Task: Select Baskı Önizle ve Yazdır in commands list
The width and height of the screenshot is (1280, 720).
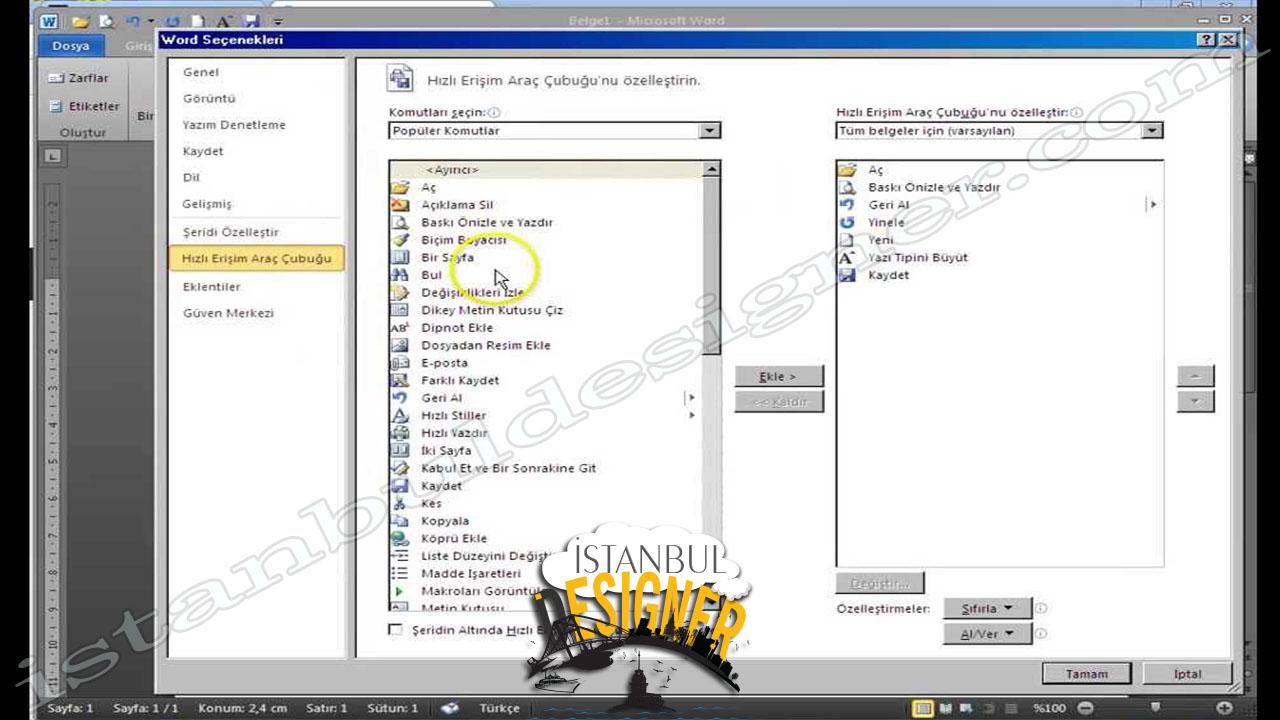Action: pos(486,222)
